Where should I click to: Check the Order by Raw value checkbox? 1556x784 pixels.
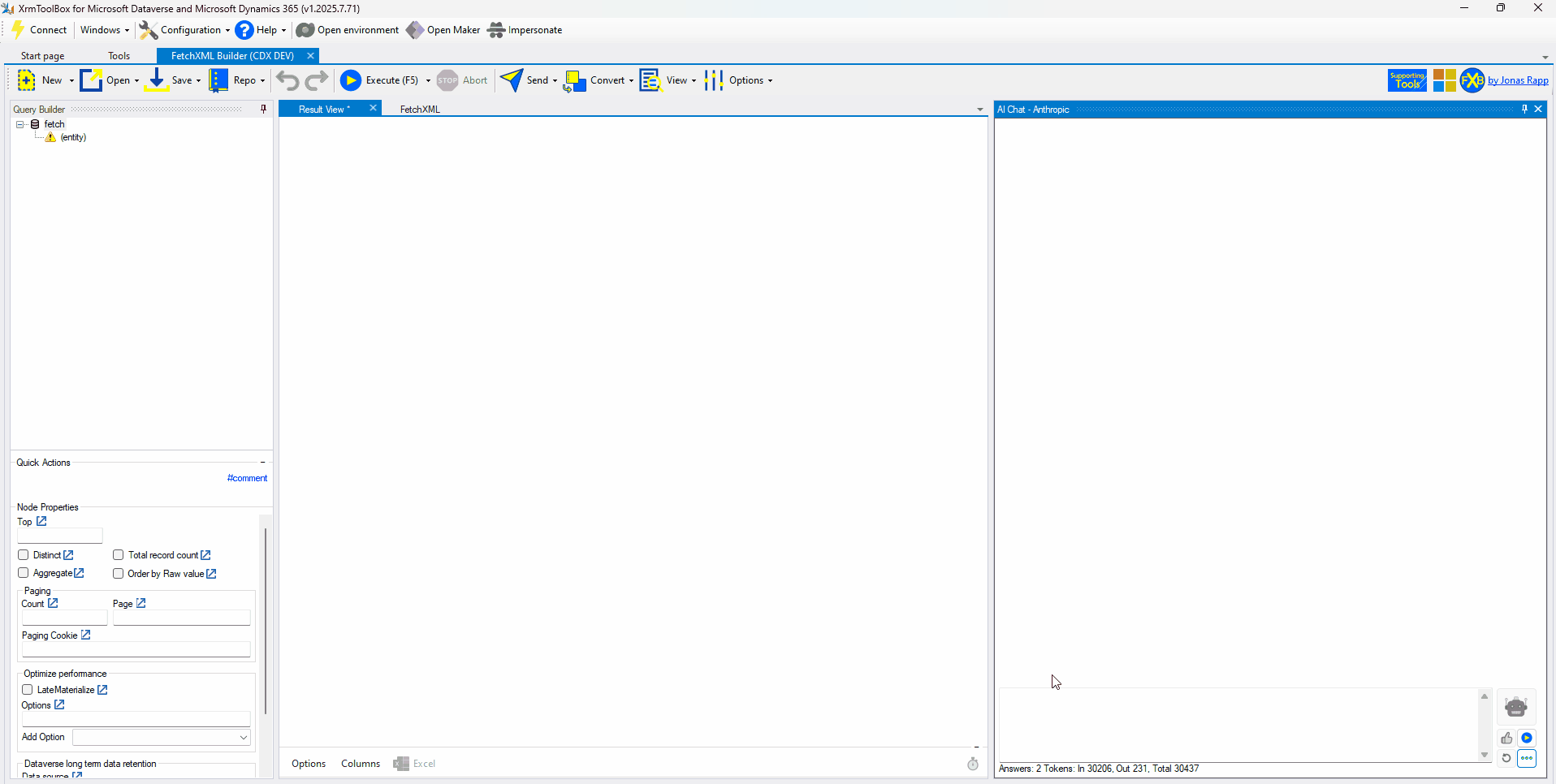119,573
